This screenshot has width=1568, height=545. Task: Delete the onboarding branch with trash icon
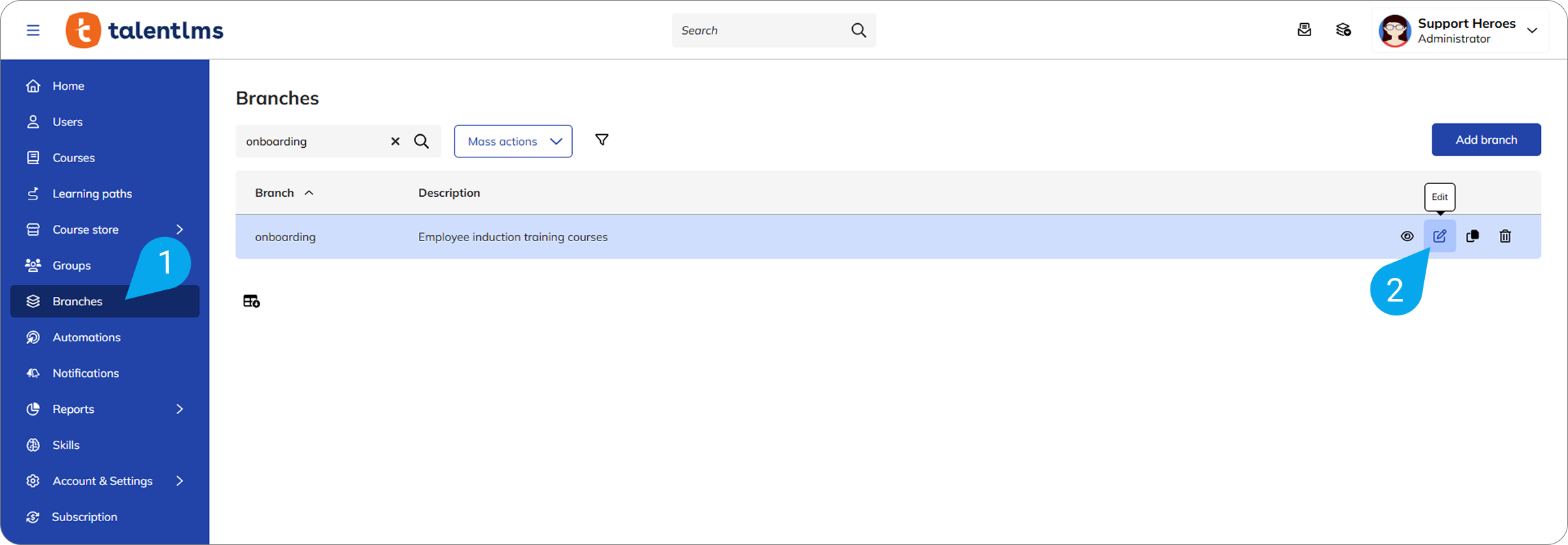tap(1505, 236)
